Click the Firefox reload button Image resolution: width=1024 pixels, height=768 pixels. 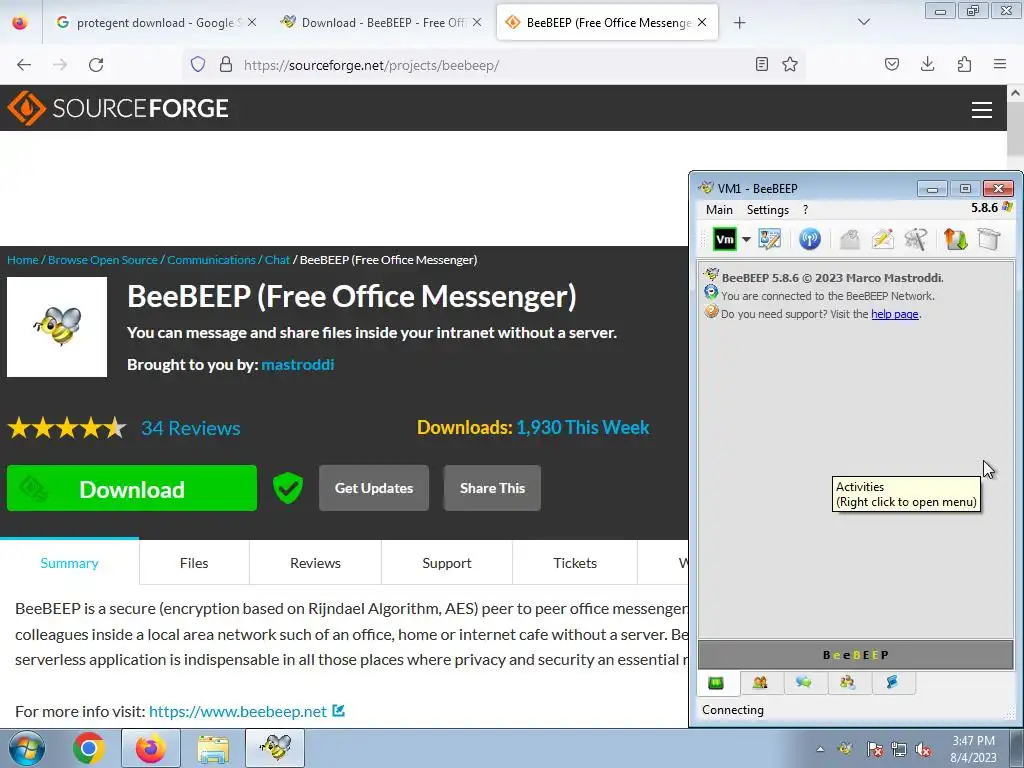(x=96, y=65)
